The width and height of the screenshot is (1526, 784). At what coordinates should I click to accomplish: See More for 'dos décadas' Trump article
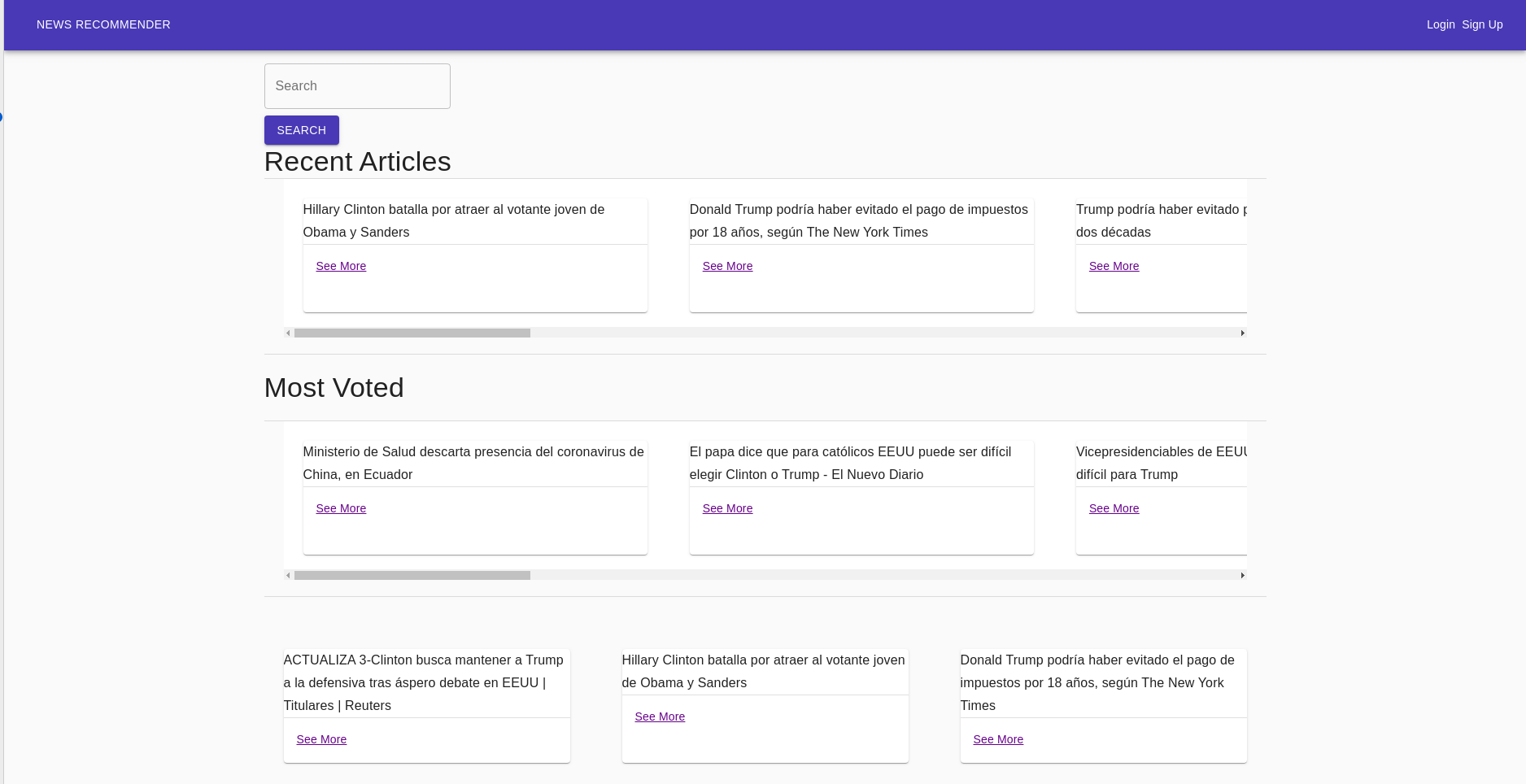point(1114,266)
